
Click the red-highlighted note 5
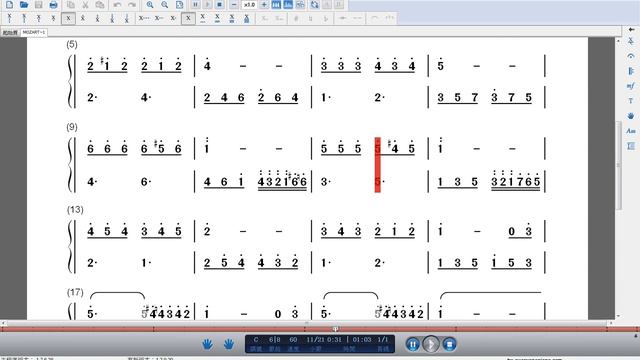pos(377,149)
